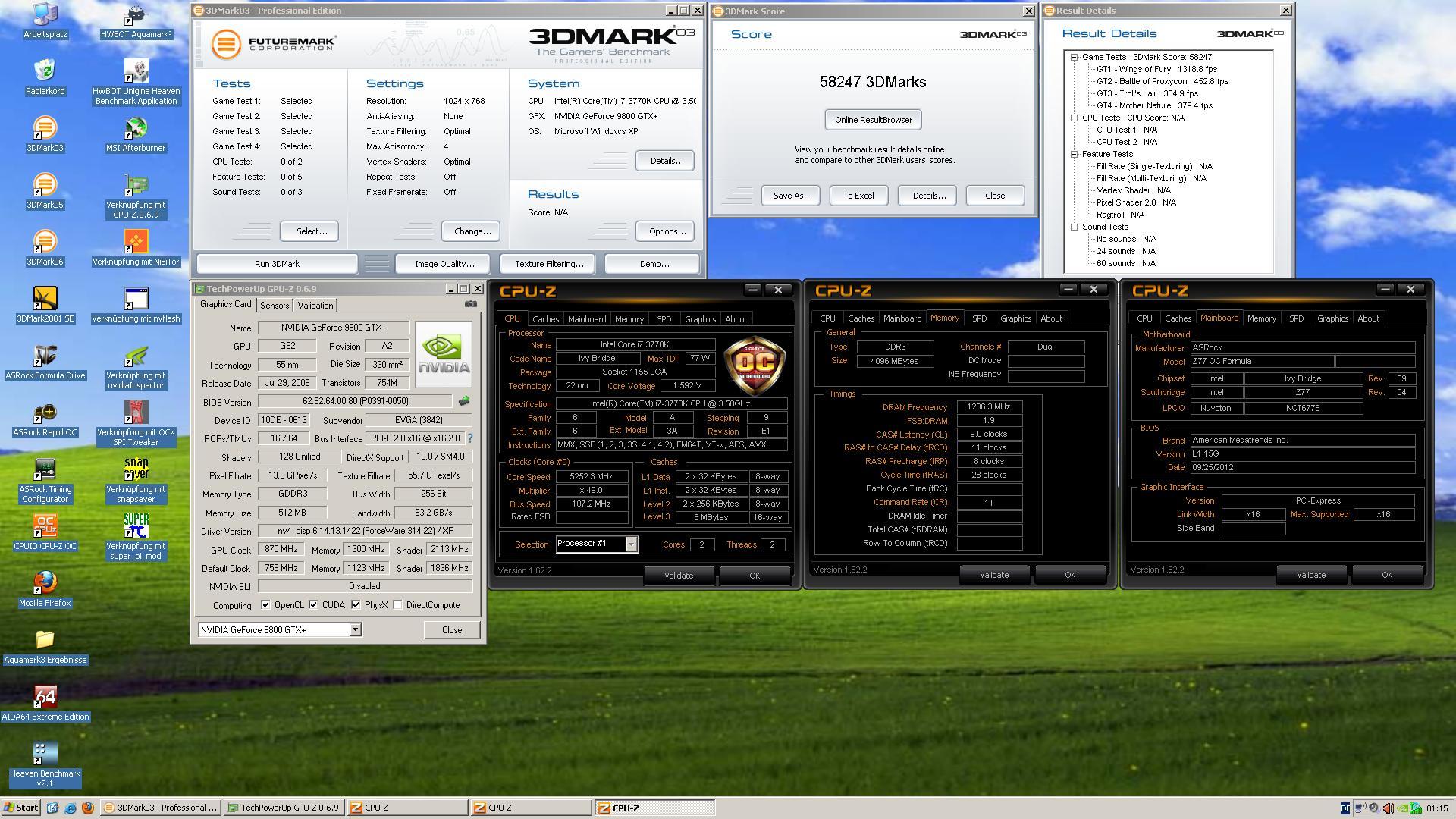
Task: Click the Online ResultBrowser button
Action: click(x=873, y=120)
